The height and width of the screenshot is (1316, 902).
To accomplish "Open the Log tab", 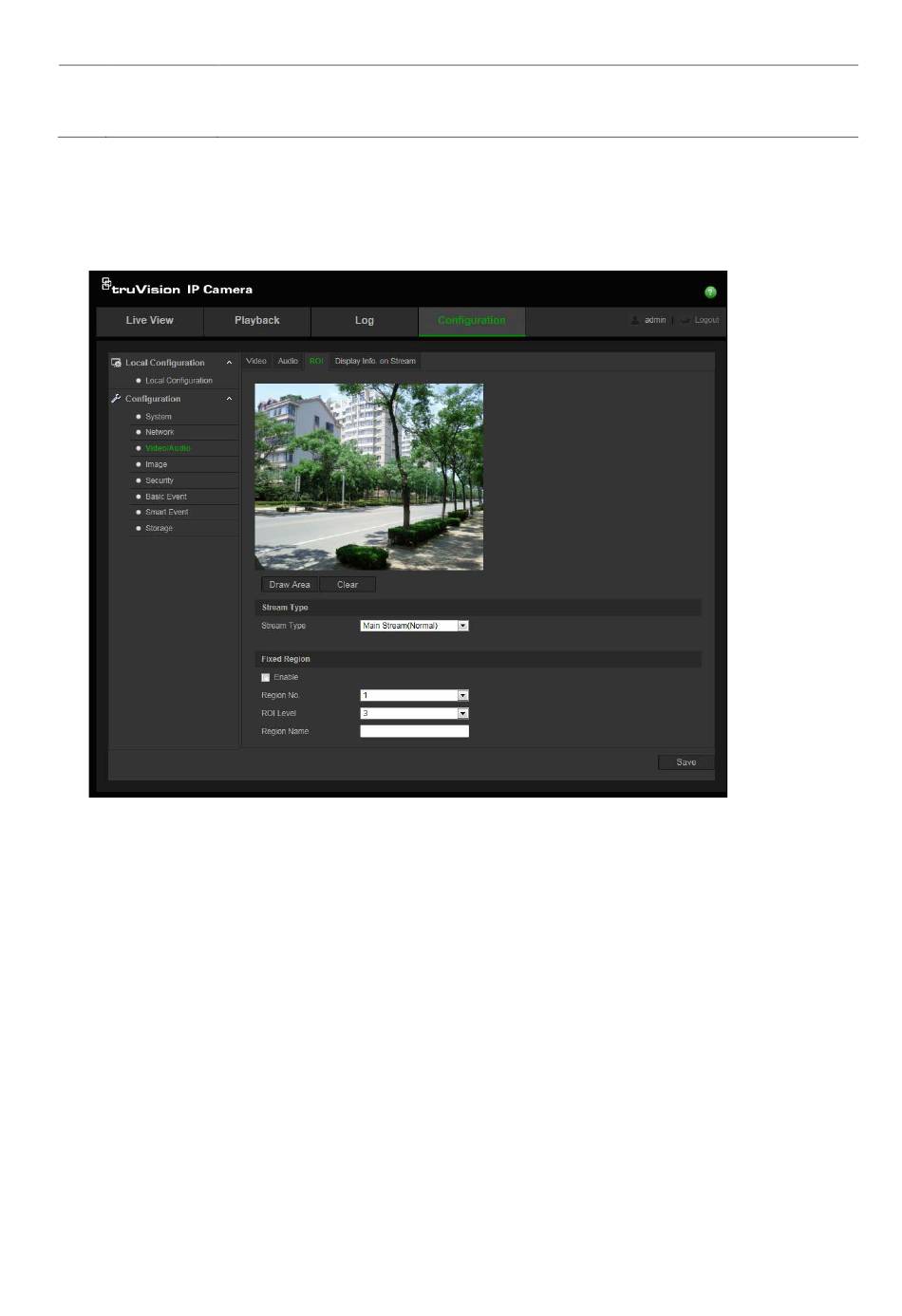I will 365,321.
